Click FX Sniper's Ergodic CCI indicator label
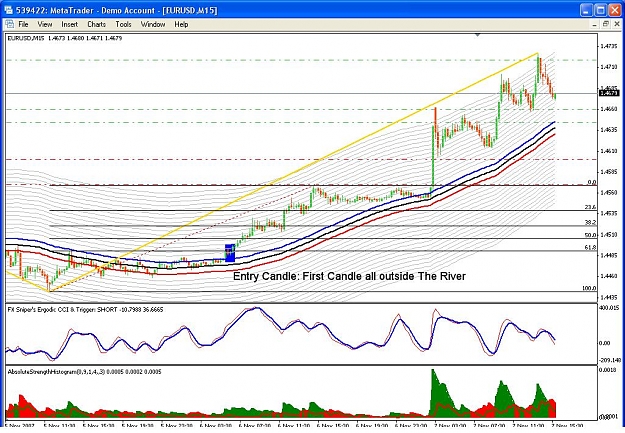This screenshot has width=625, height=433. (x=85, y=309)
